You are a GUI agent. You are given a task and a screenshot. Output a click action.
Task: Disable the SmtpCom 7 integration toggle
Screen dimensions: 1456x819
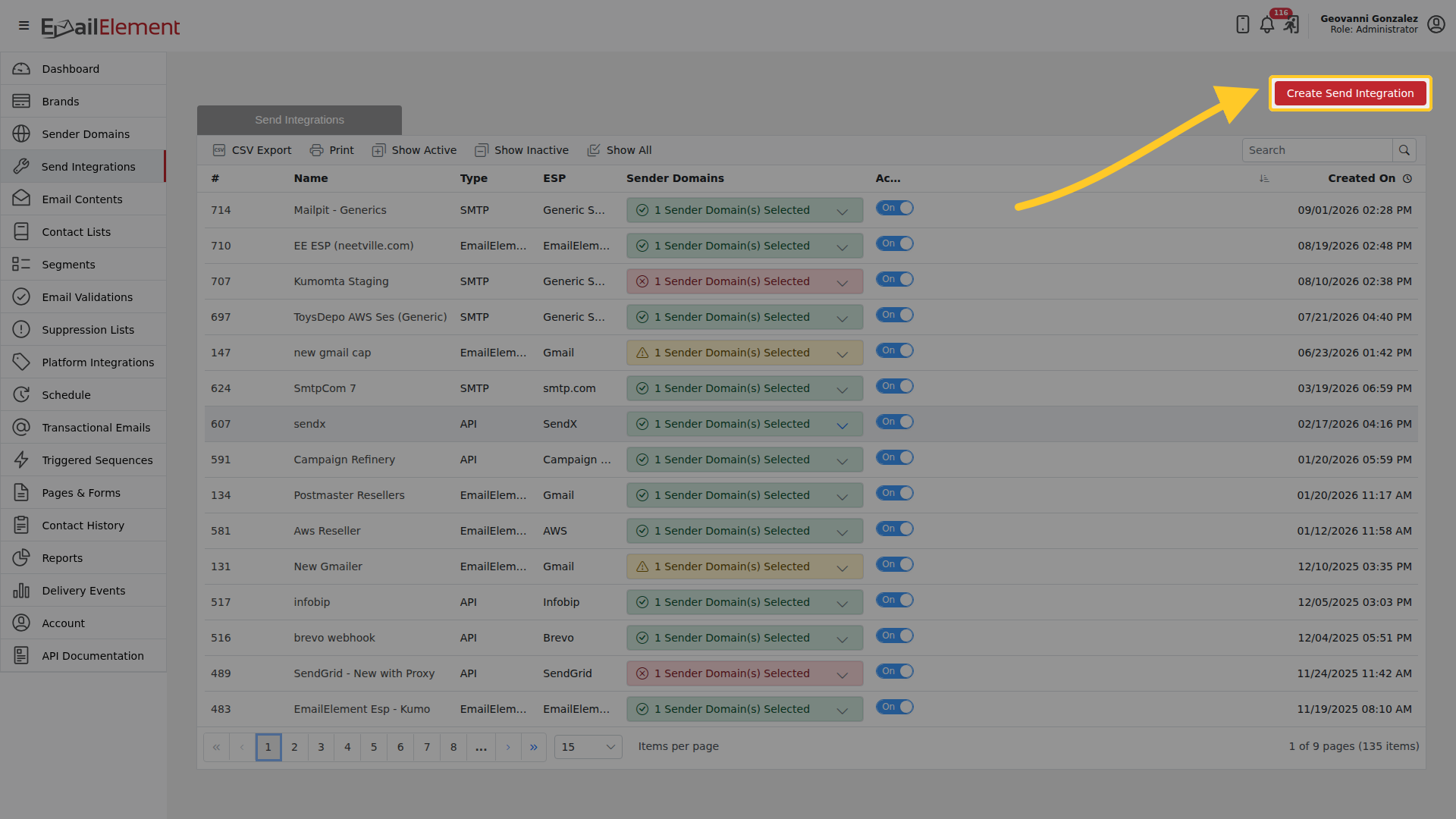point(895,386)
